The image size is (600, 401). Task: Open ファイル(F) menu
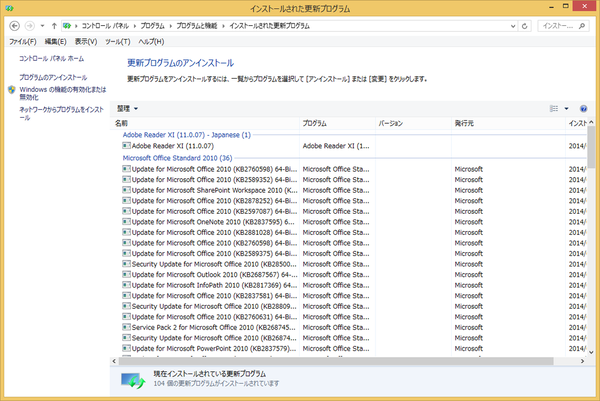coord(23,42)
